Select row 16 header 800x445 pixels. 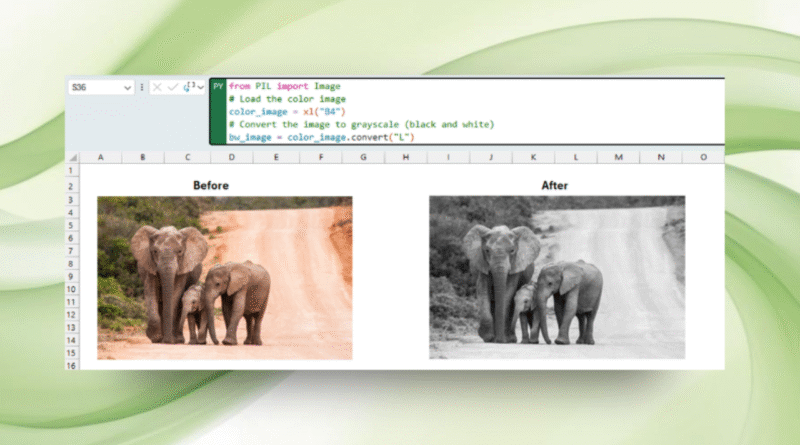point(72,365)
